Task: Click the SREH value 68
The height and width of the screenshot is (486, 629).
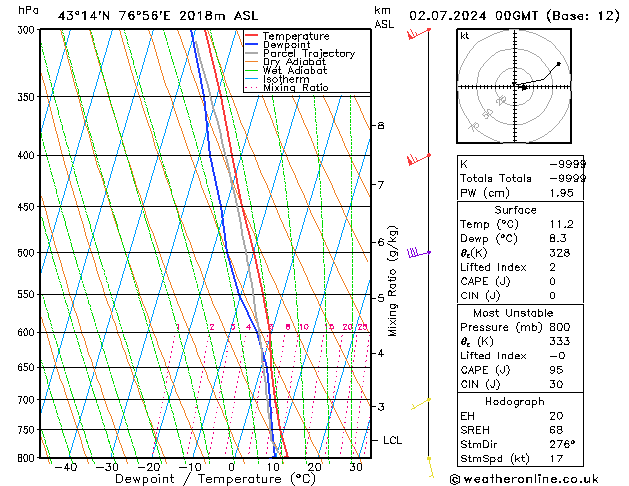Action: [556, 430]
